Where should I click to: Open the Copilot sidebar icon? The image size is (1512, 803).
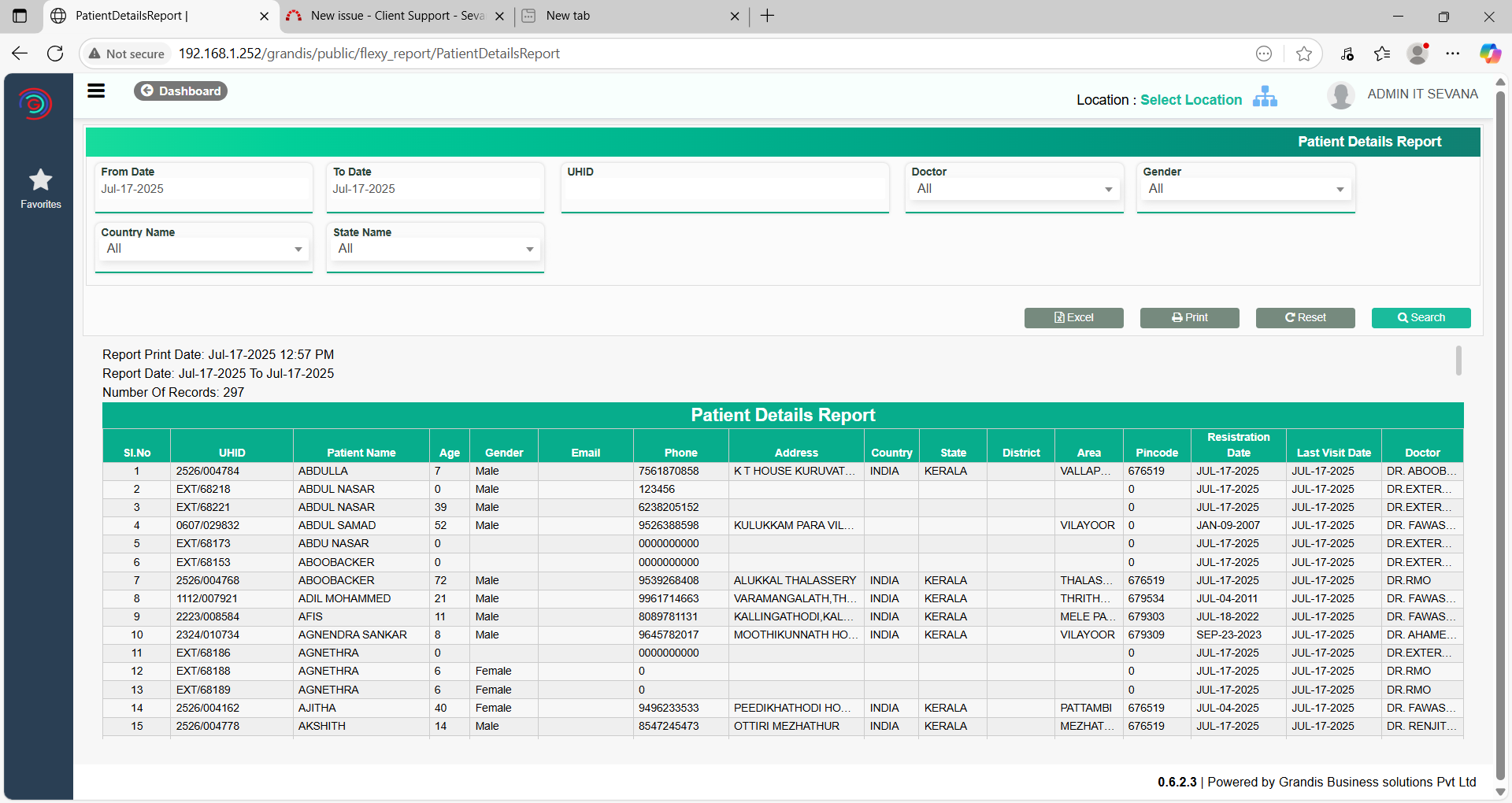(x=1489, y=54)
